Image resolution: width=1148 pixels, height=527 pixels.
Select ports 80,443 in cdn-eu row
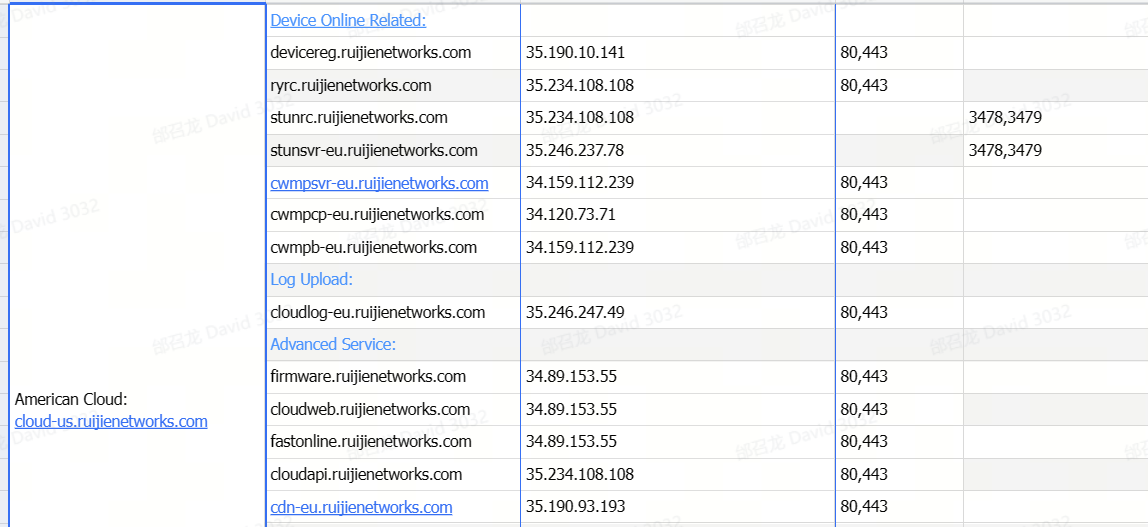pyautogui.click(x=865, y=507)
